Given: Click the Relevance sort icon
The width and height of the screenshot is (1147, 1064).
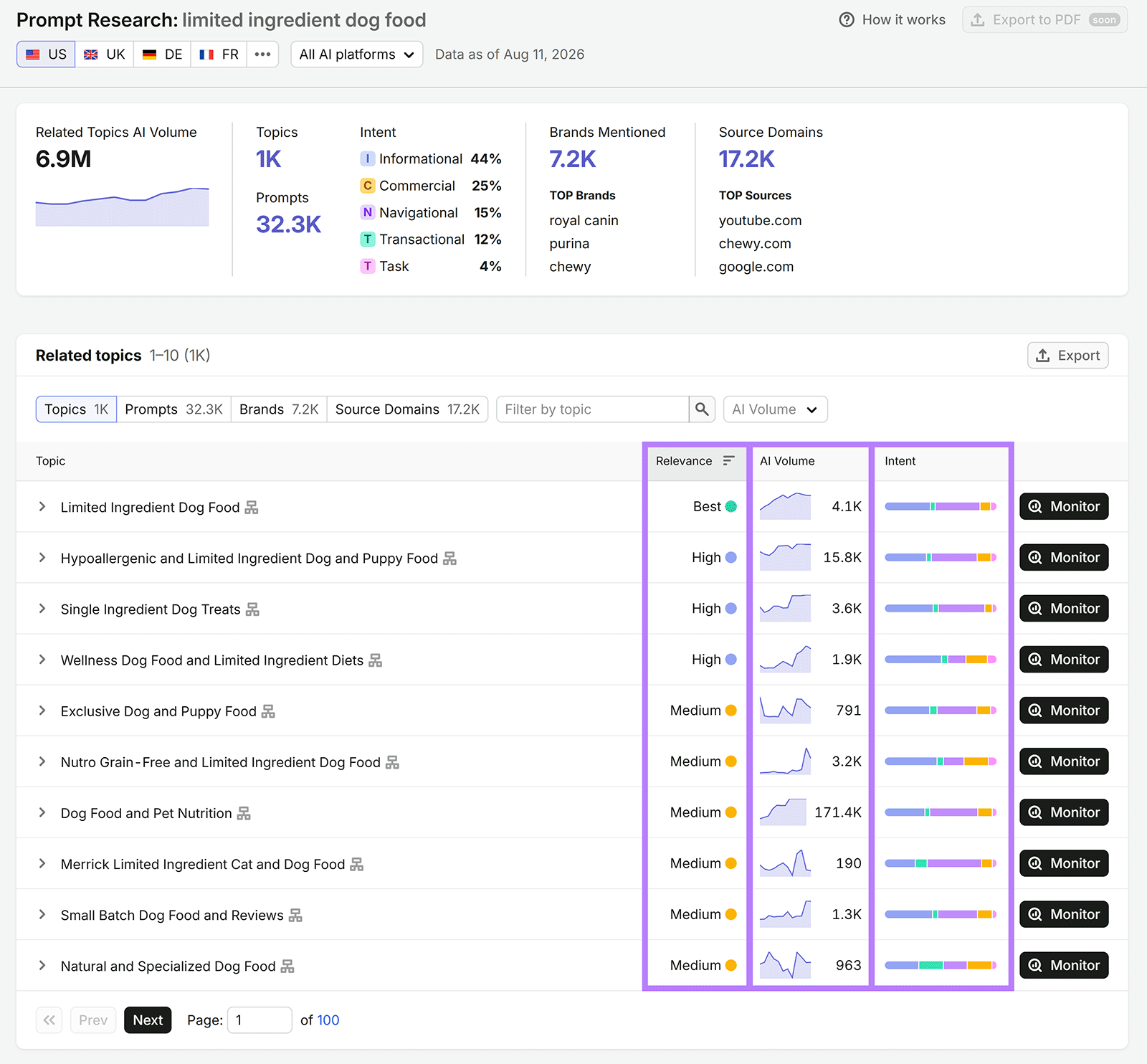Looking at the screenshot, I should click(x=729, y=461).
